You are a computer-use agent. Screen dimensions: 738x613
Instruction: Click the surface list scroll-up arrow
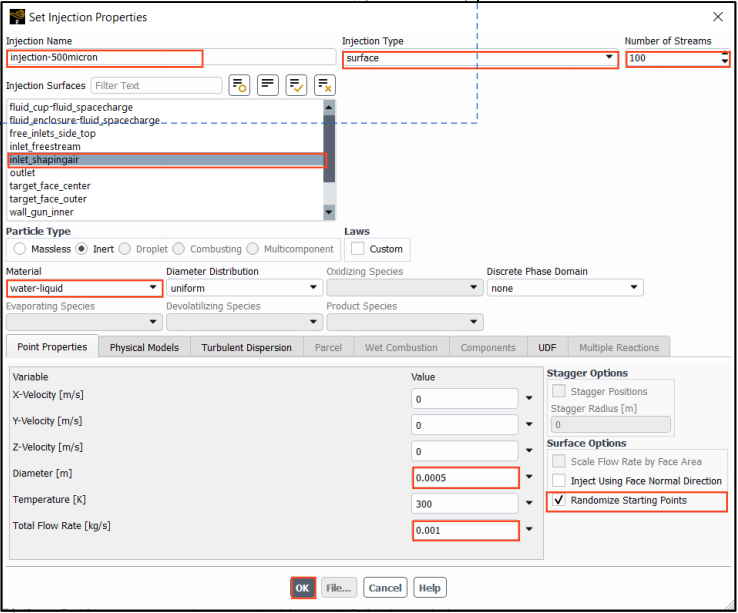[x=330, y=107]
